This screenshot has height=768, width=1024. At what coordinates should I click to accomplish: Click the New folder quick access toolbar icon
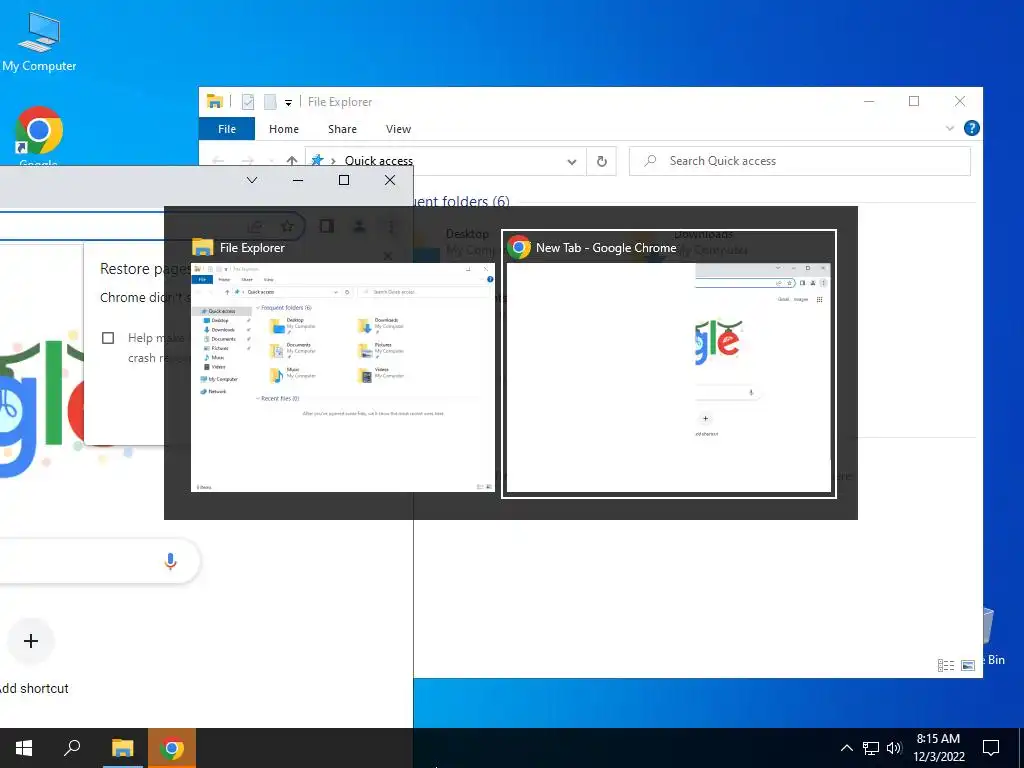click(270, 102)
